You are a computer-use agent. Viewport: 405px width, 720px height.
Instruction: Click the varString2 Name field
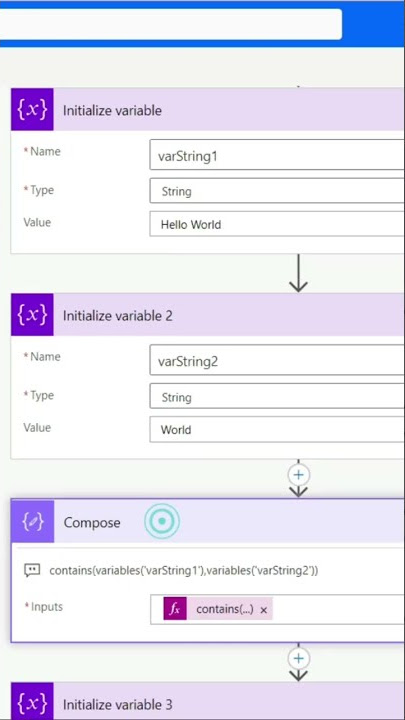[277, 361]
